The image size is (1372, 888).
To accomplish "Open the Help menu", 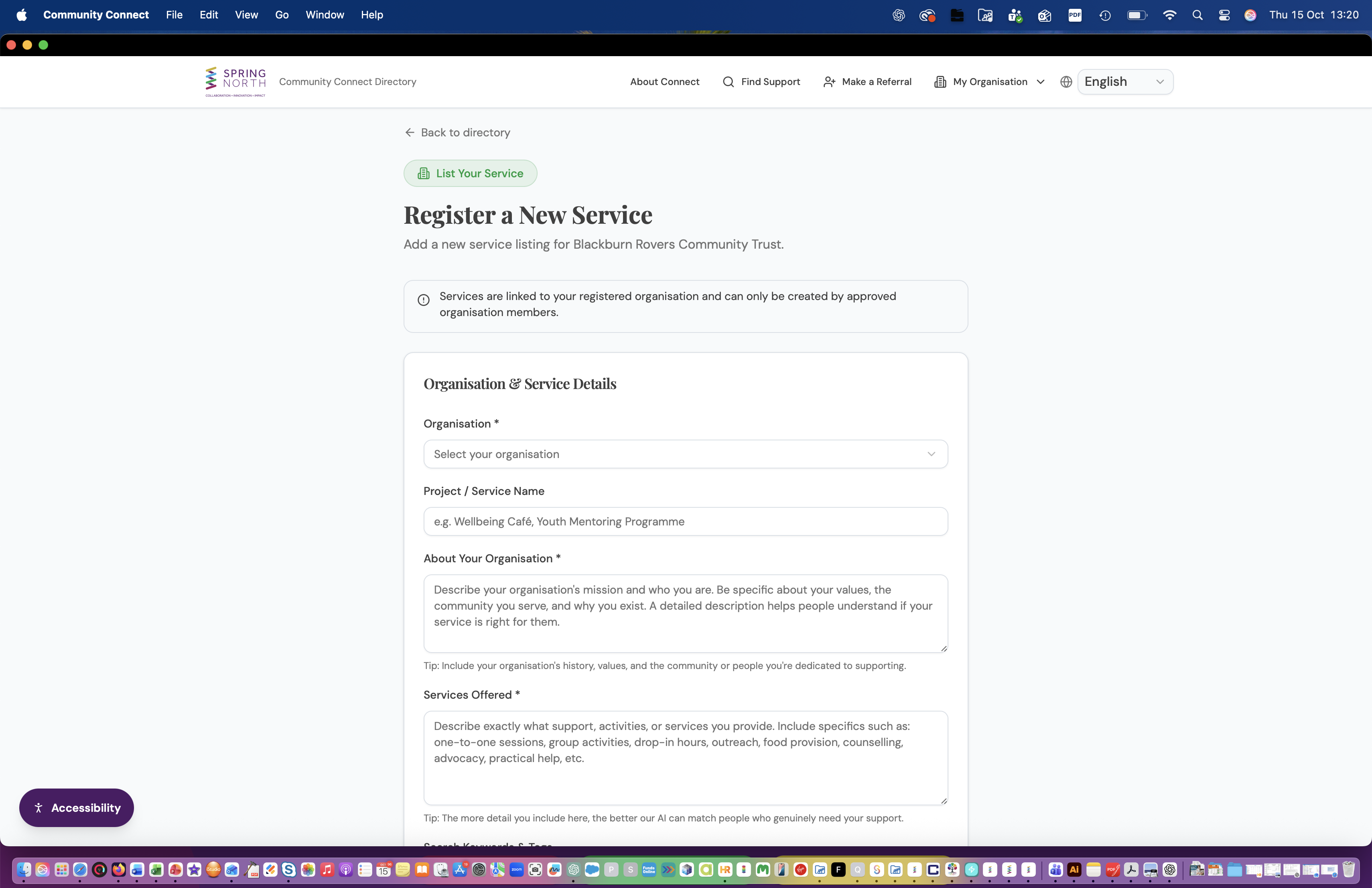I will pos(372,15).
